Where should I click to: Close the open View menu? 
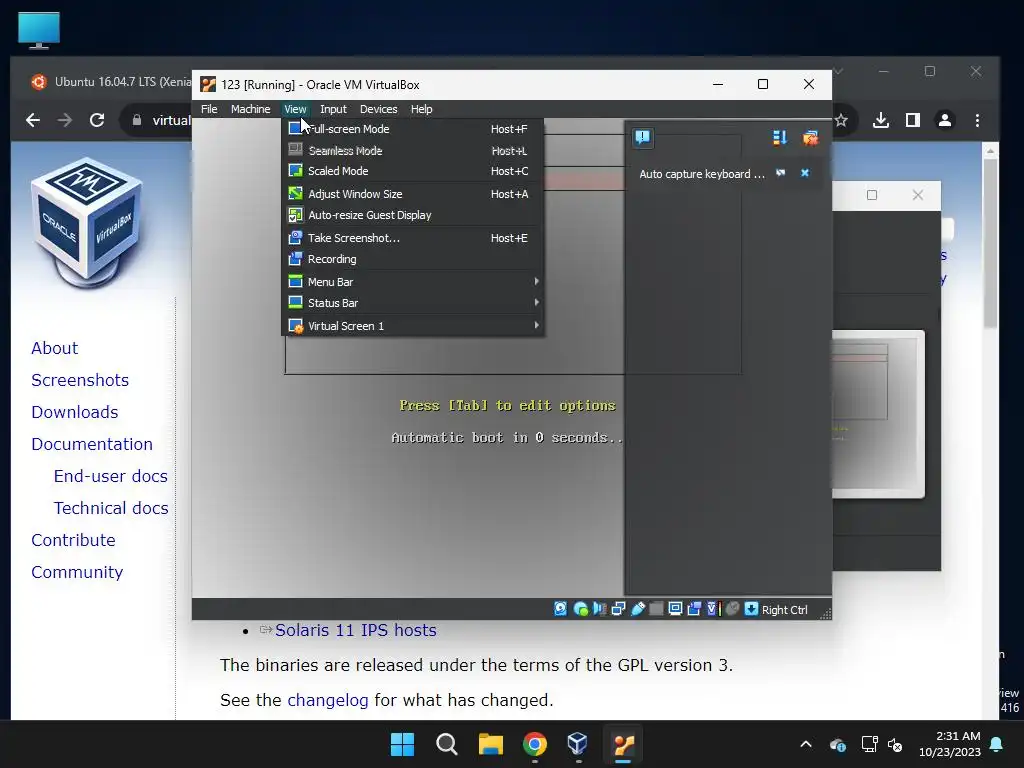point(295,109)
